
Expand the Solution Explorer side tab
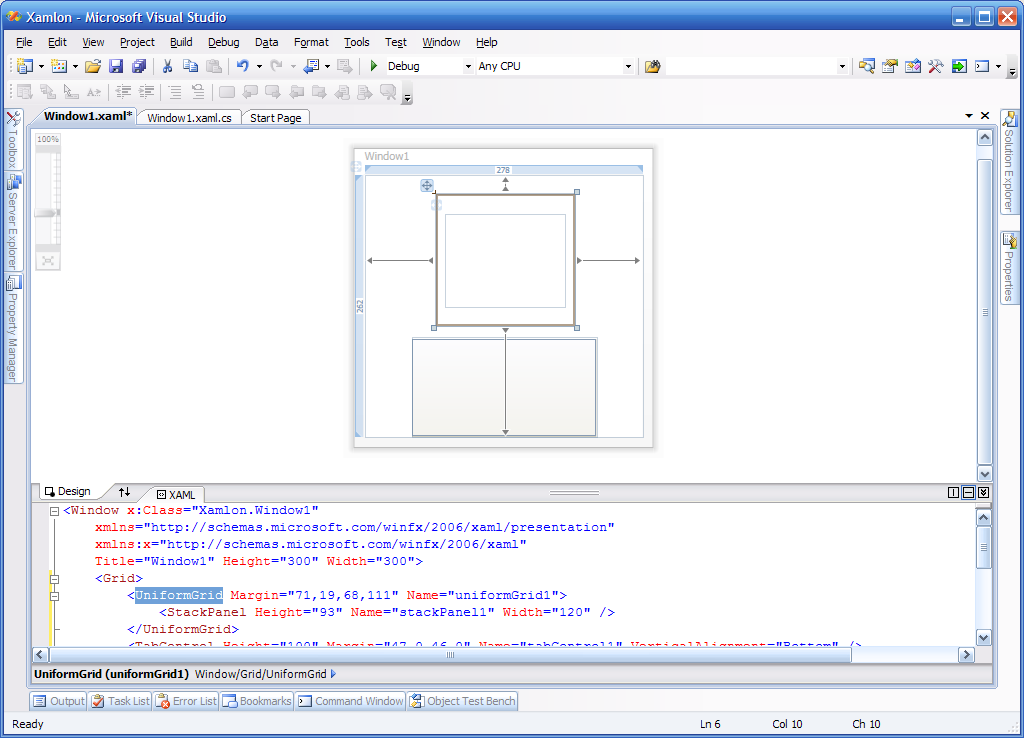(1009, 162)
